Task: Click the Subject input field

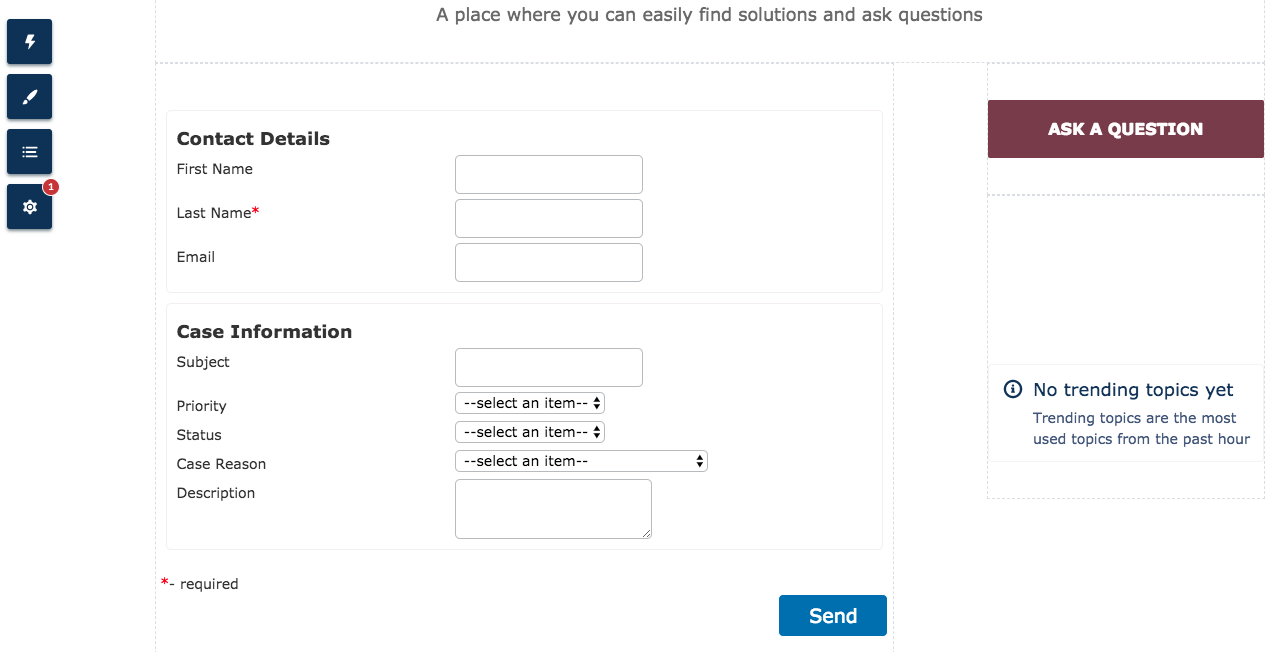Action: [548, 367]
